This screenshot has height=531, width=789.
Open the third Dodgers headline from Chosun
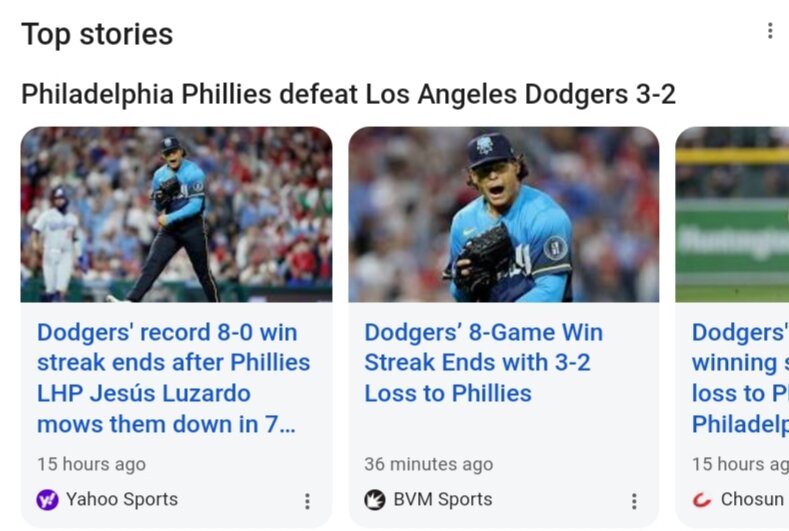(739, 378)
